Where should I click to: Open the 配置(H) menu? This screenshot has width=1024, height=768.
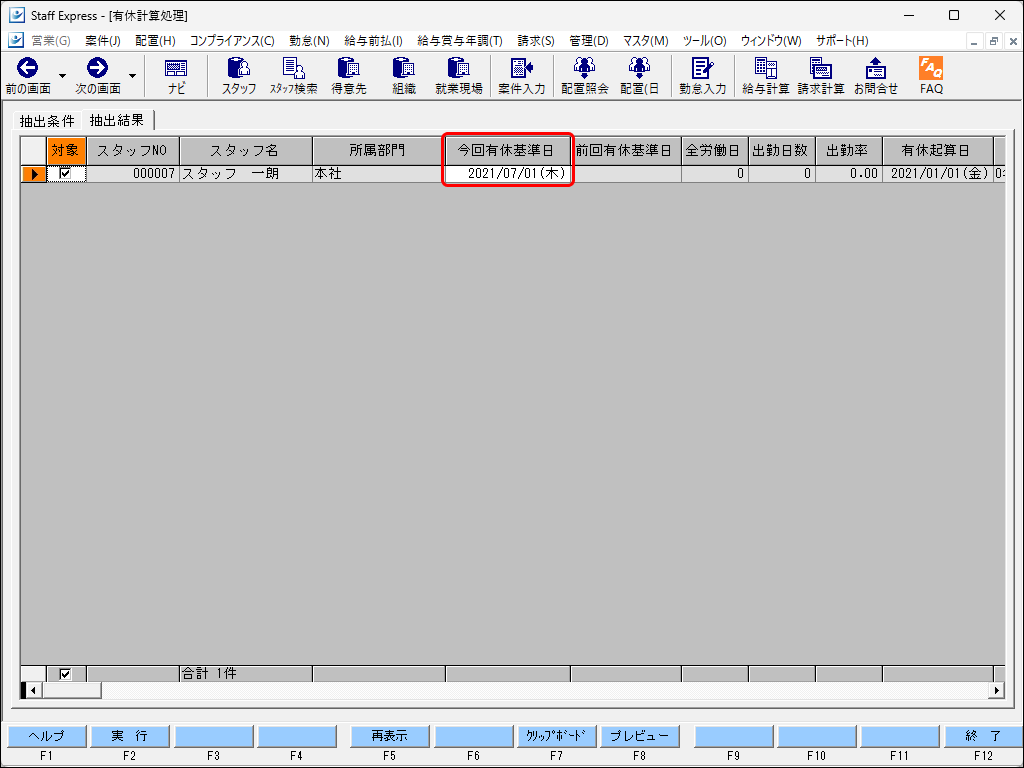click(x=155, y=40)
